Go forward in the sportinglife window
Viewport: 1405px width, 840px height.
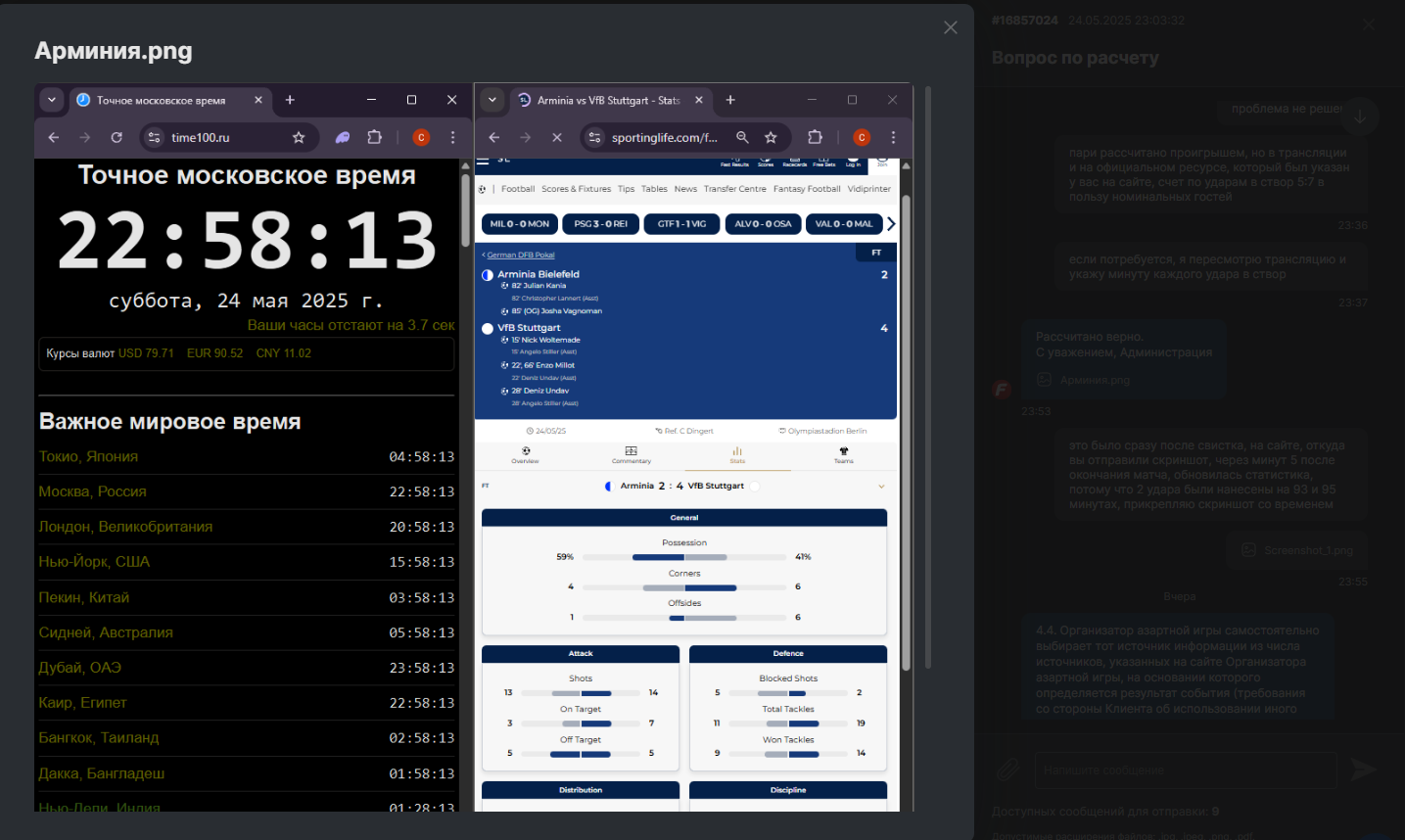pos(526,138)
